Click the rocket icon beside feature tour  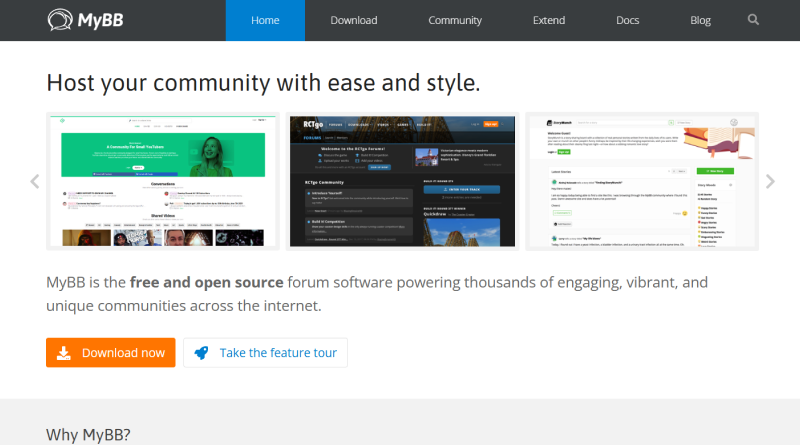[x=202, y=353]
